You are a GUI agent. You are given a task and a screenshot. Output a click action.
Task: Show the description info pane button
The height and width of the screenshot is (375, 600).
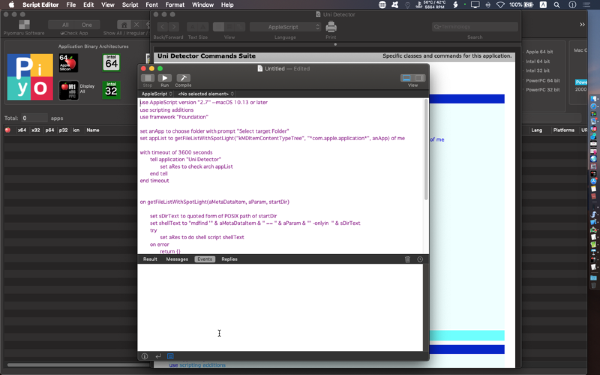tap(145, 356)
